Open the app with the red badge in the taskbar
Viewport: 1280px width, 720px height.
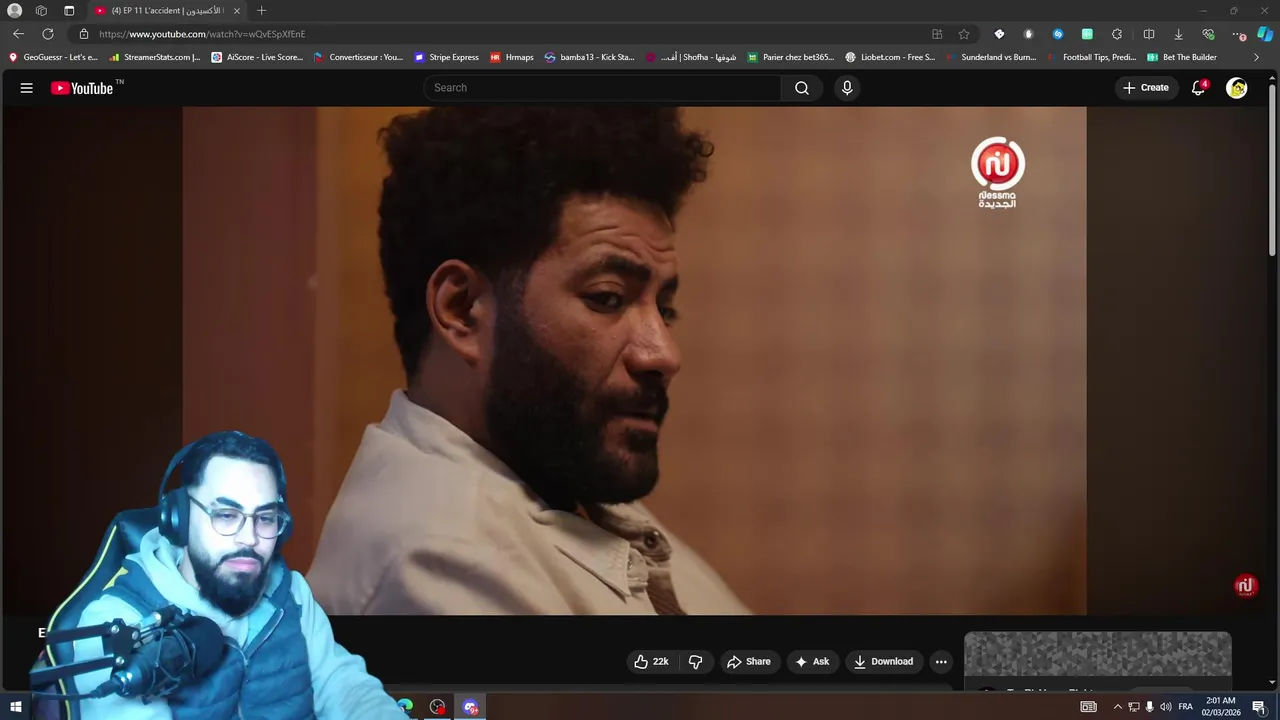[437, 707]
